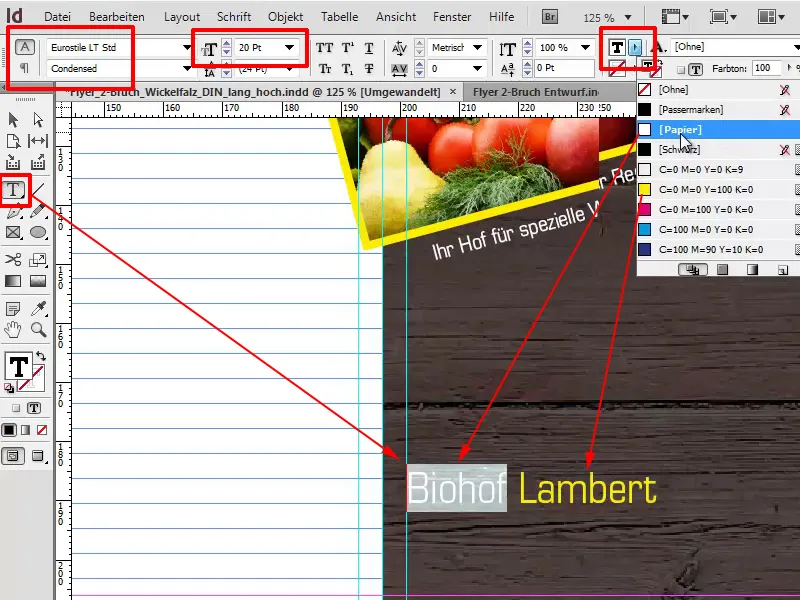Viewport: 800px width, 600px height.
Task: Switch to Flyer 2-Bruch Entwurf document tab
Action: (x=536, y=92)
